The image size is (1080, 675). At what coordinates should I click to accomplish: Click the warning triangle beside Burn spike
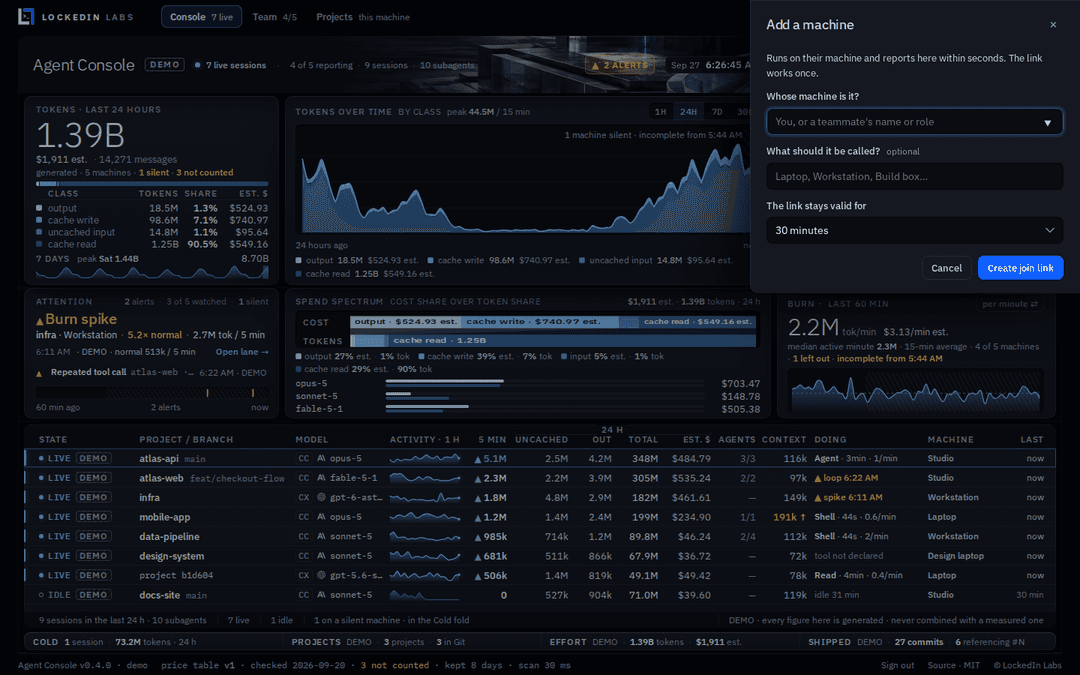(40, 320)
